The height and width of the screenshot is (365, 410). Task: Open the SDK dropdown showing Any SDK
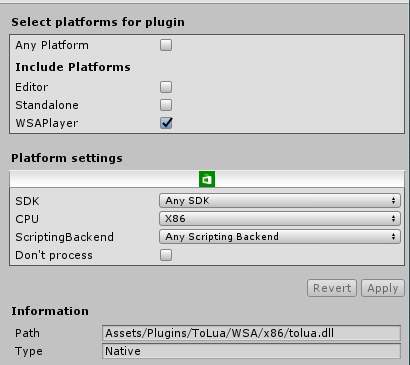click(280, 201)
